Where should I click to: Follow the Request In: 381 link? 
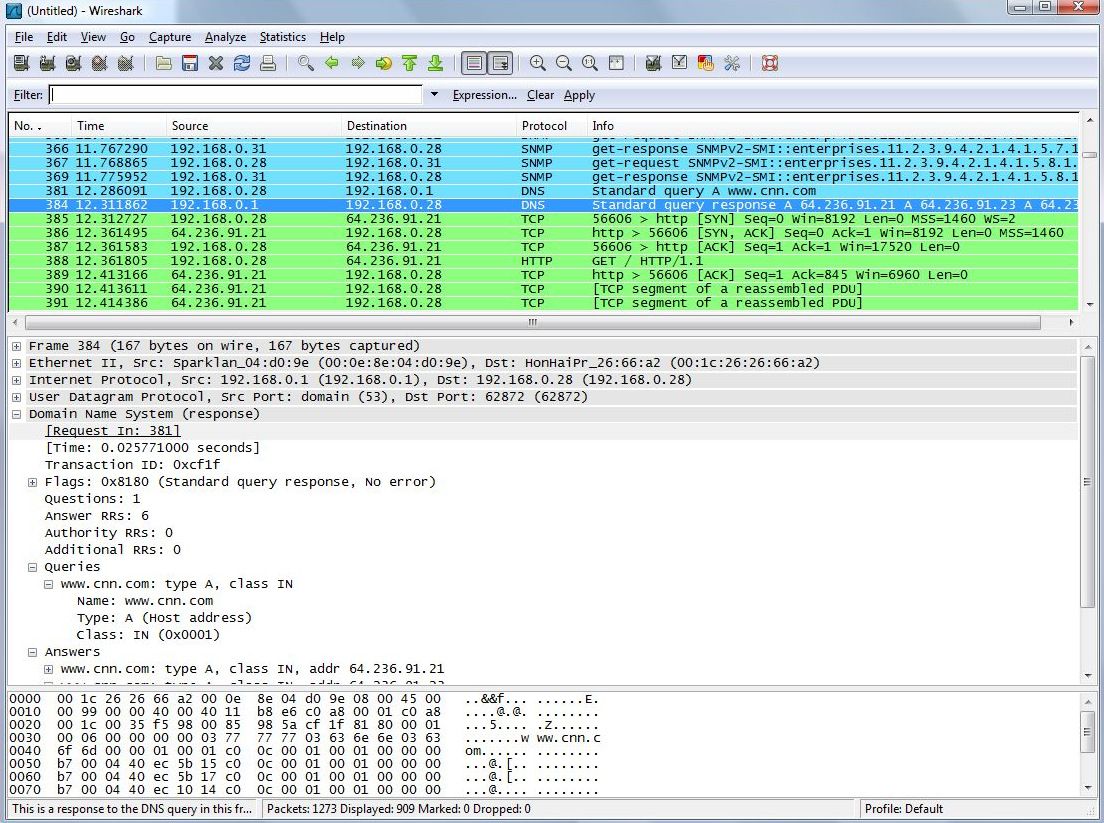point(113,431)
